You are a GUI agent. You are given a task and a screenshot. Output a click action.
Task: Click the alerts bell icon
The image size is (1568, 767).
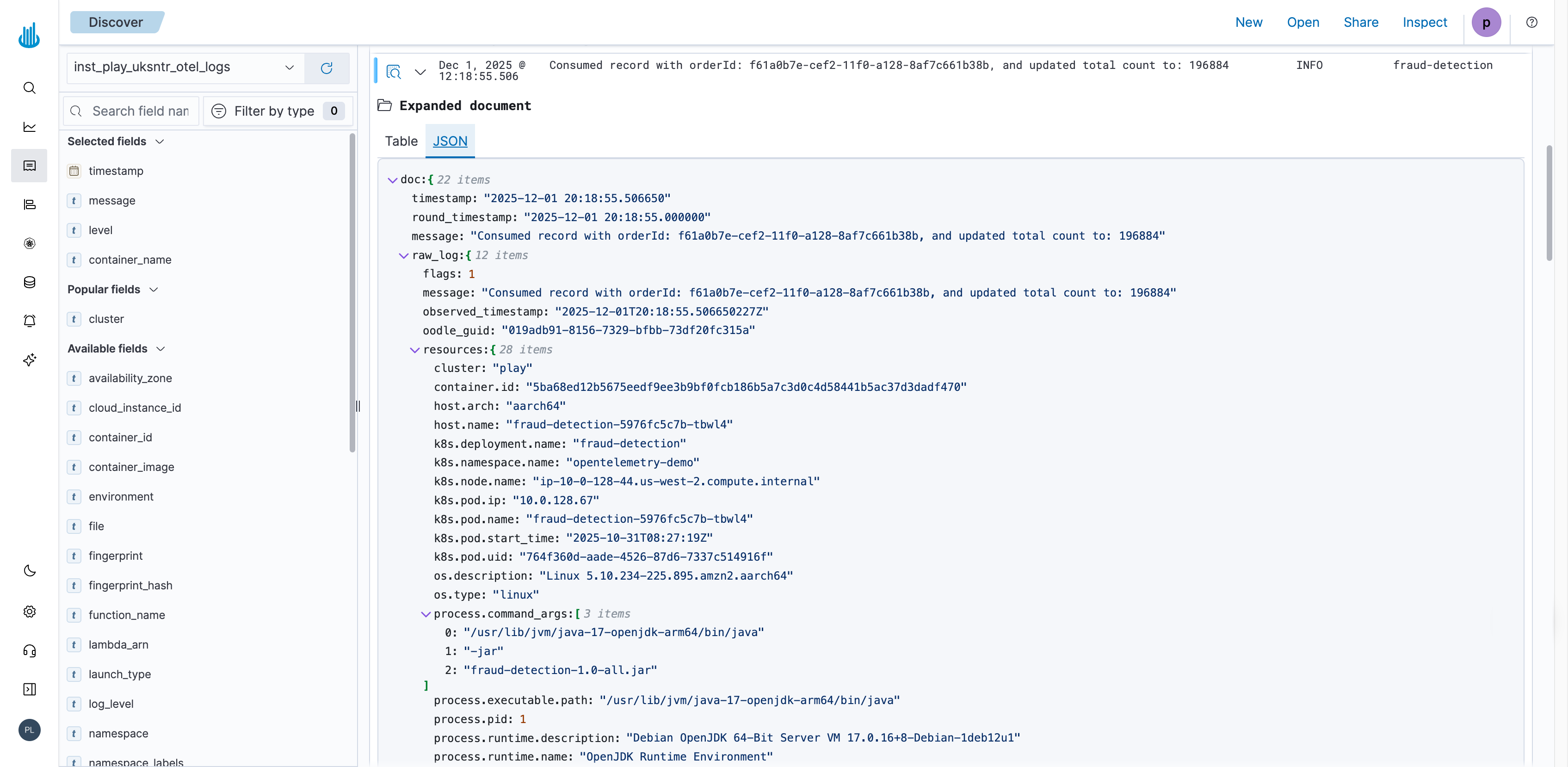(29, 321)
